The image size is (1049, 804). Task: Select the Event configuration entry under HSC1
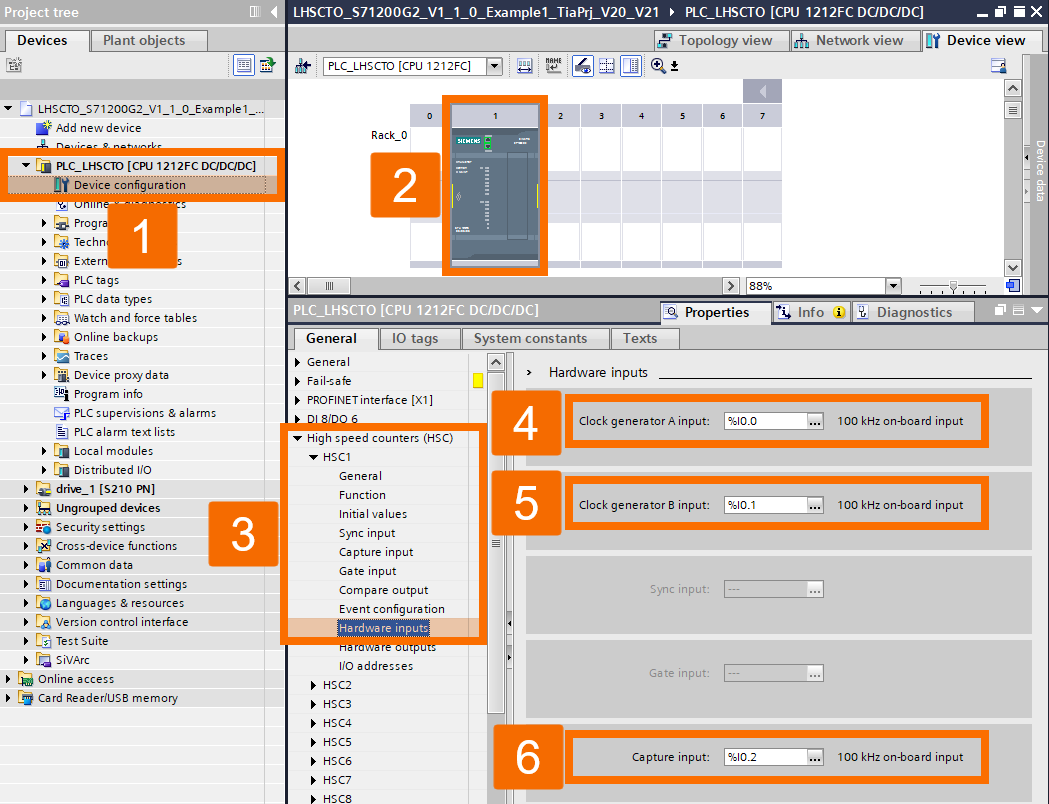coord(391,609)
